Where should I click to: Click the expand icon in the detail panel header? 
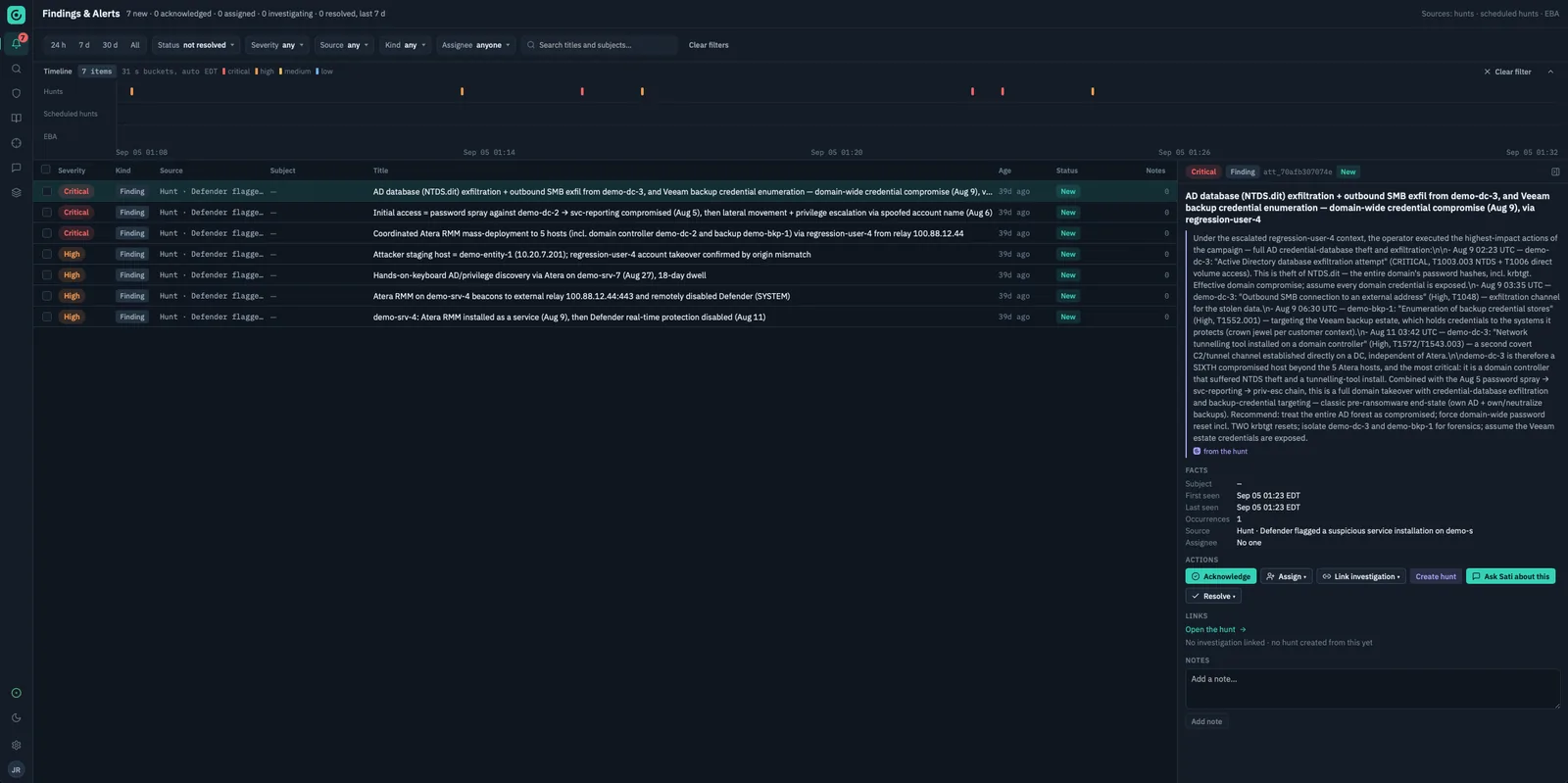coord(1555,171)
